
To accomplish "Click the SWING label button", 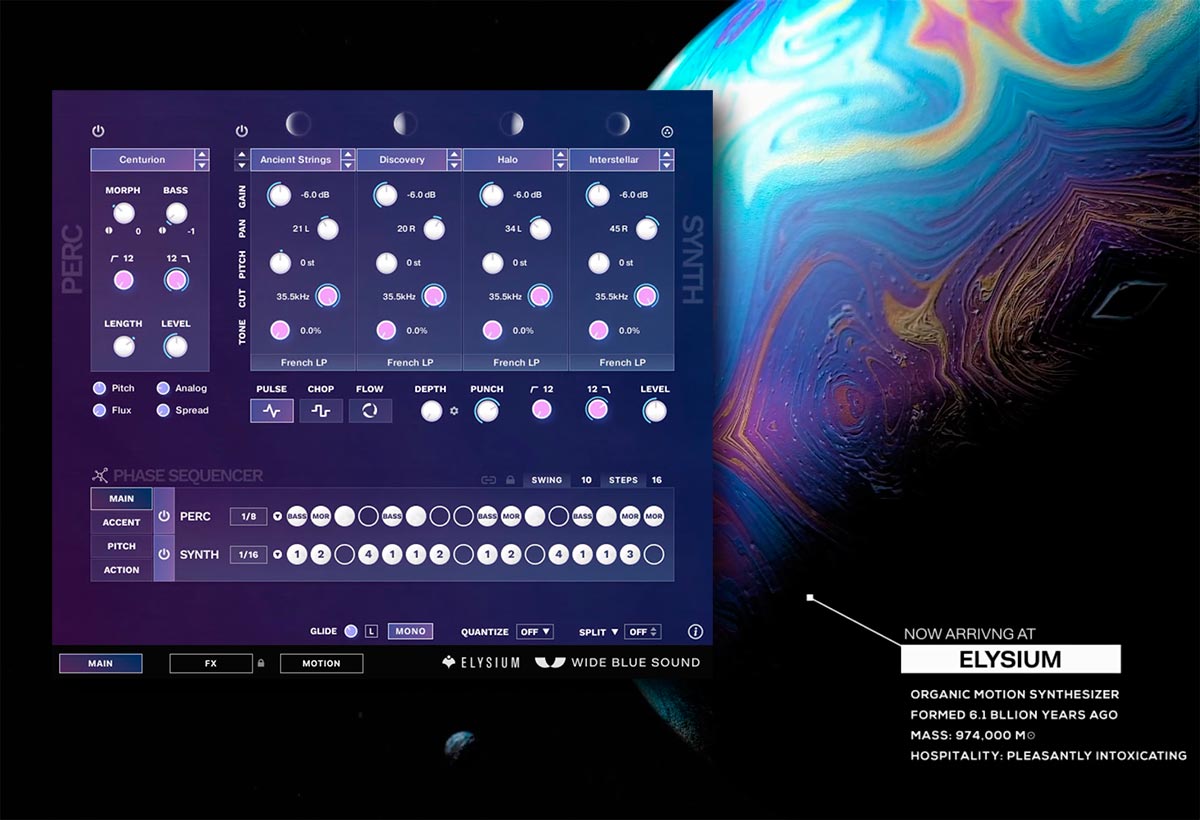I will (546, 480).
